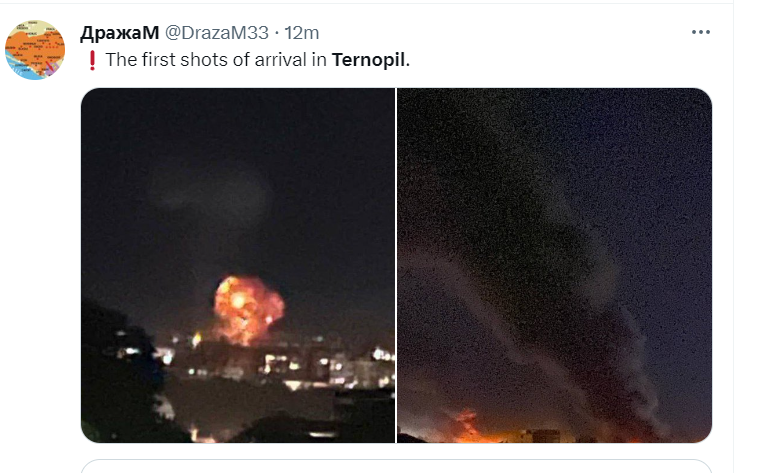
Task: Open the ДражаМ profile avatar picture
Action: click(x=35, y=50)
